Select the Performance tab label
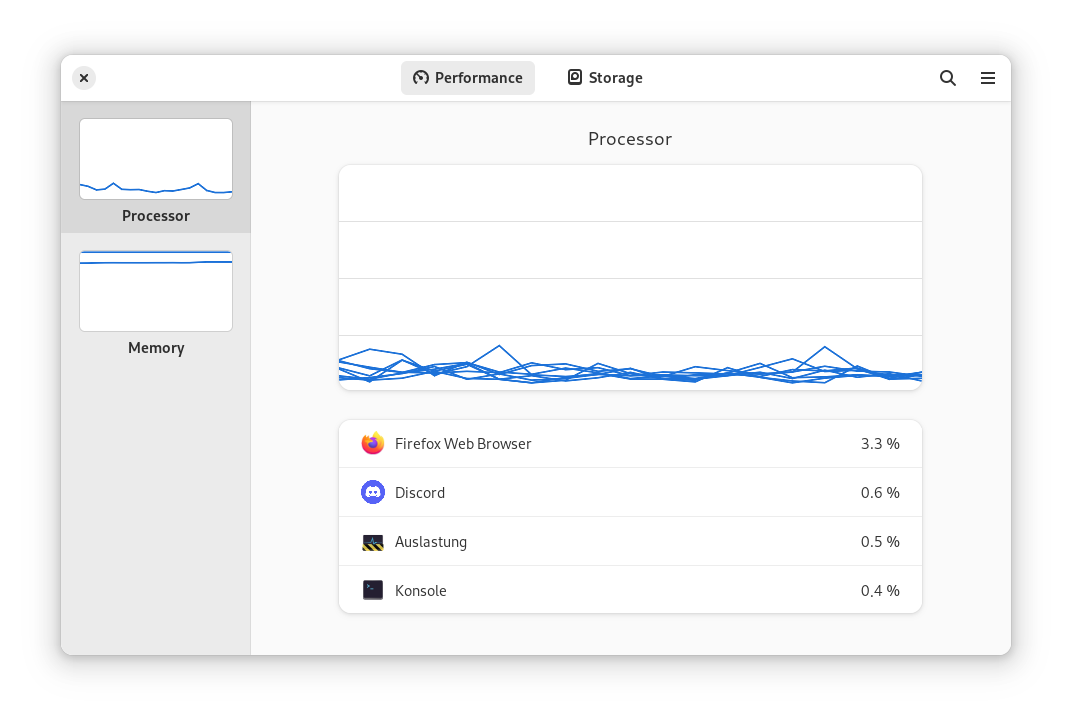The height and width of the screenshot is (722, 1072). [x=478, y=78]
